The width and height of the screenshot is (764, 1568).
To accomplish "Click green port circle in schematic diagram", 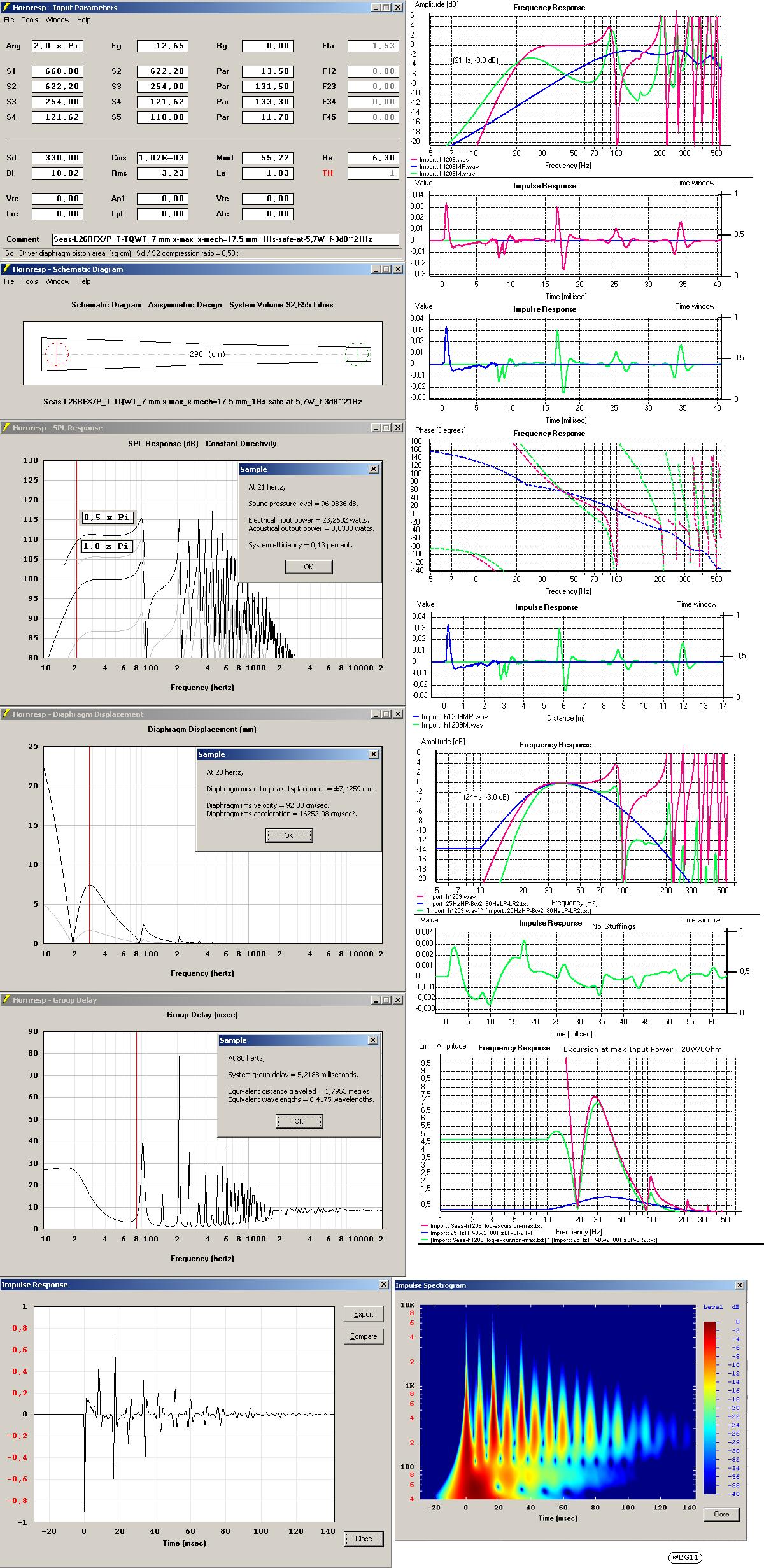I will (357, 354).
